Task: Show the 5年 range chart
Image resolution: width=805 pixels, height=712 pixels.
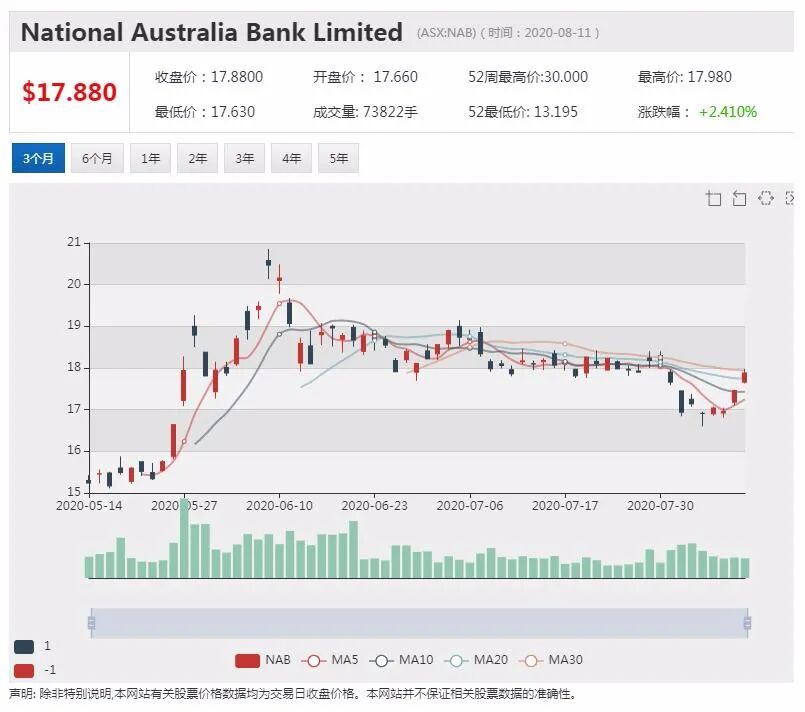Action: pyautogui.click(x=338, y=158)
